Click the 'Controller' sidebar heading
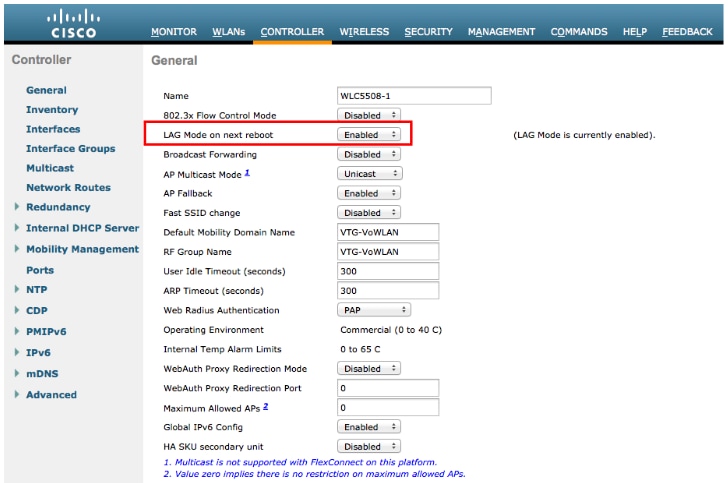This screenshot has width=728, height=483. (x=41, y=59)
